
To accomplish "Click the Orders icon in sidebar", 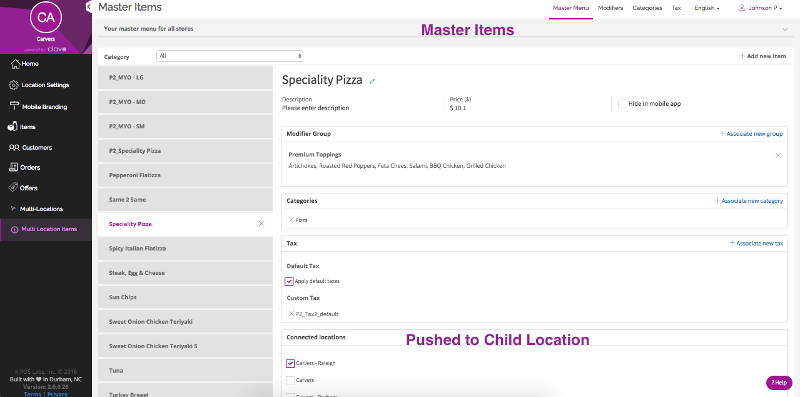I will point(14,167).
